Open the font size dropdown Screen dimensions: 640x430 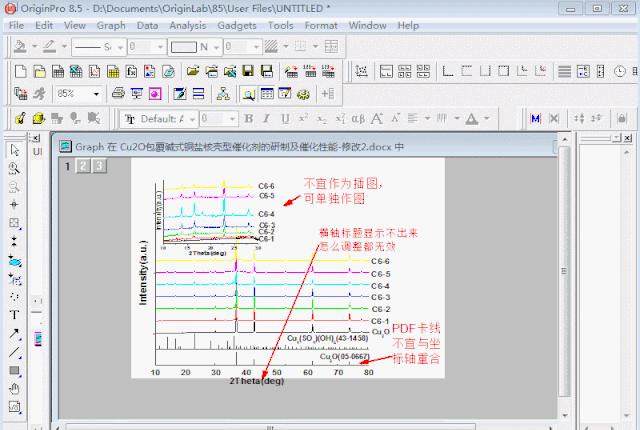point(219,119)
